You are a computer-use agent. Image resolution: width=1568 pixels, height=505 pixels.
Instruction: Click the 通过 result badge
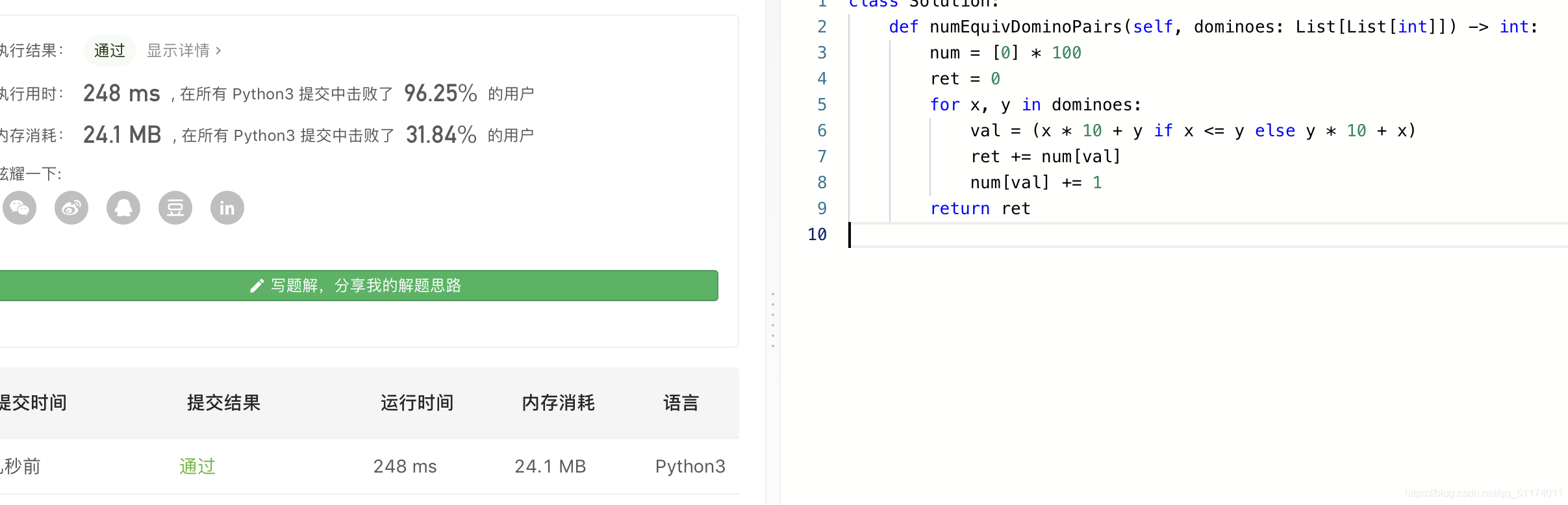109,51
